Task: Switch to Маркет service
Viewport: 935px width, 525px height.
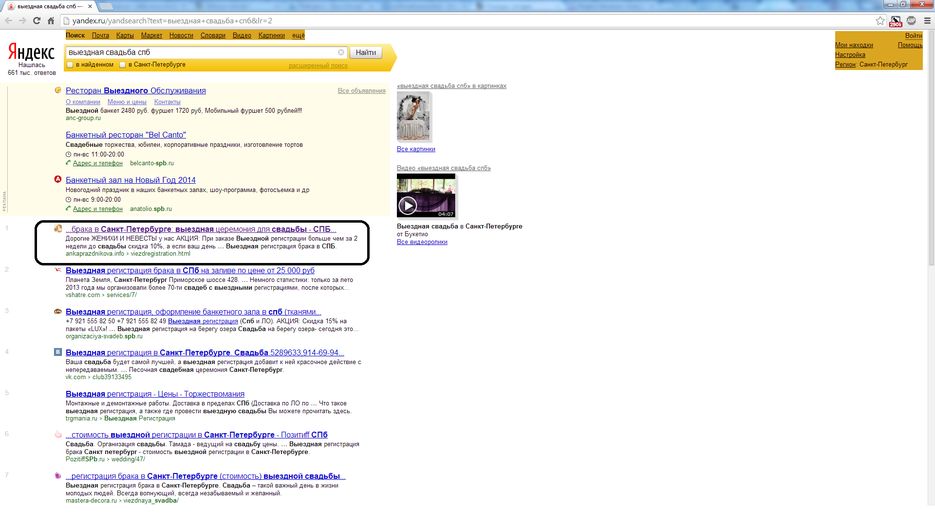Action: click(x=151, y=35)
